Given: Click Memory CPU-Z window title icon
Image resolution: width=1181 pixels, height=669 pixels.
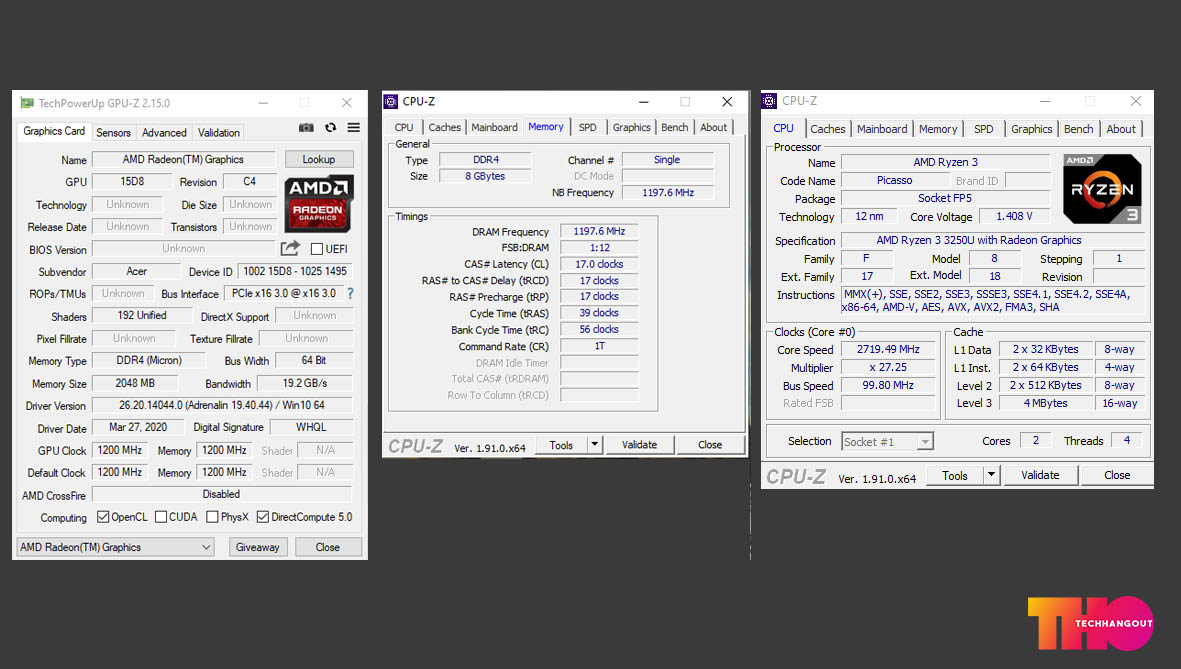Looking at the screenshot, I should click(391, 101).
